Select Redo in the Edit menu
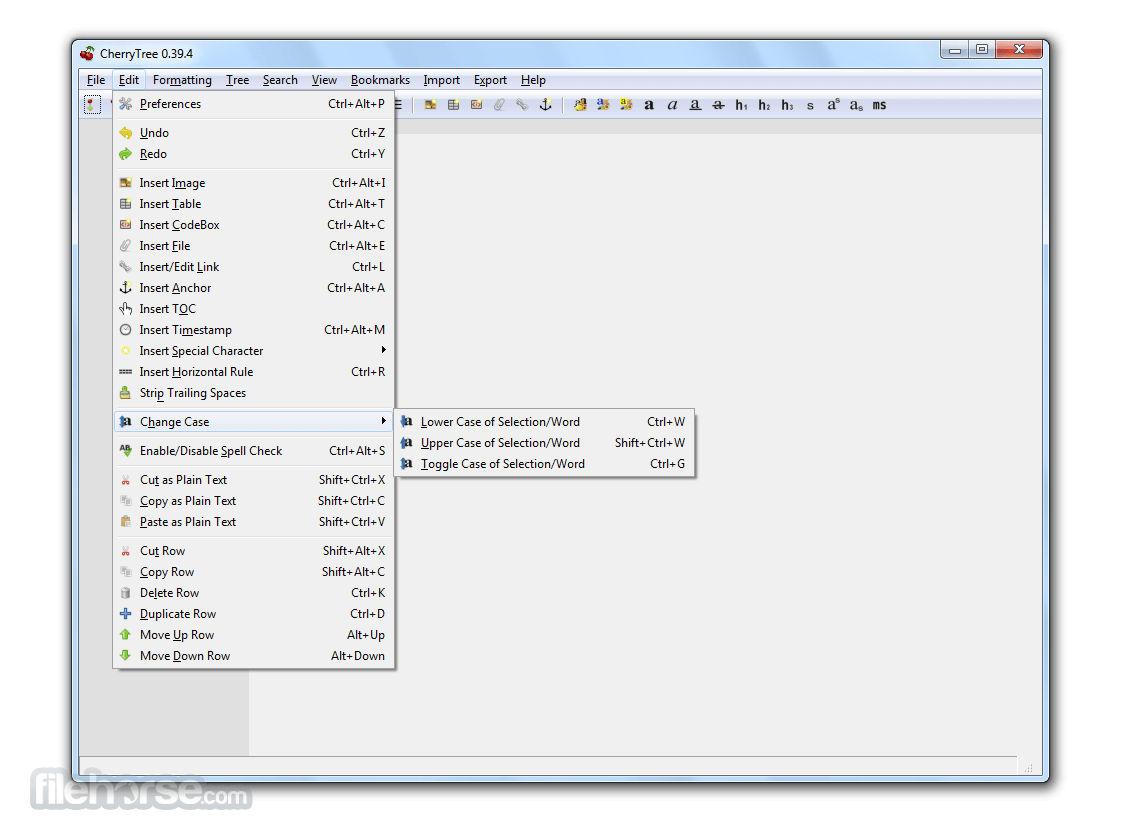Screen dimensions: 1121x840 (254, 154)
